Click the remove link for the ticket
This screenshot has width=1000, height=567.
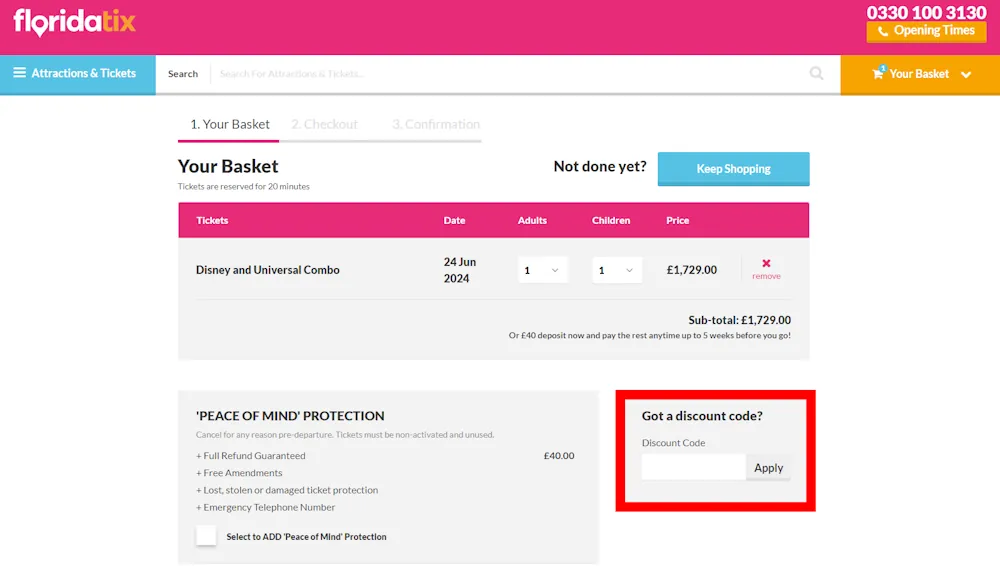click(766, 276)
